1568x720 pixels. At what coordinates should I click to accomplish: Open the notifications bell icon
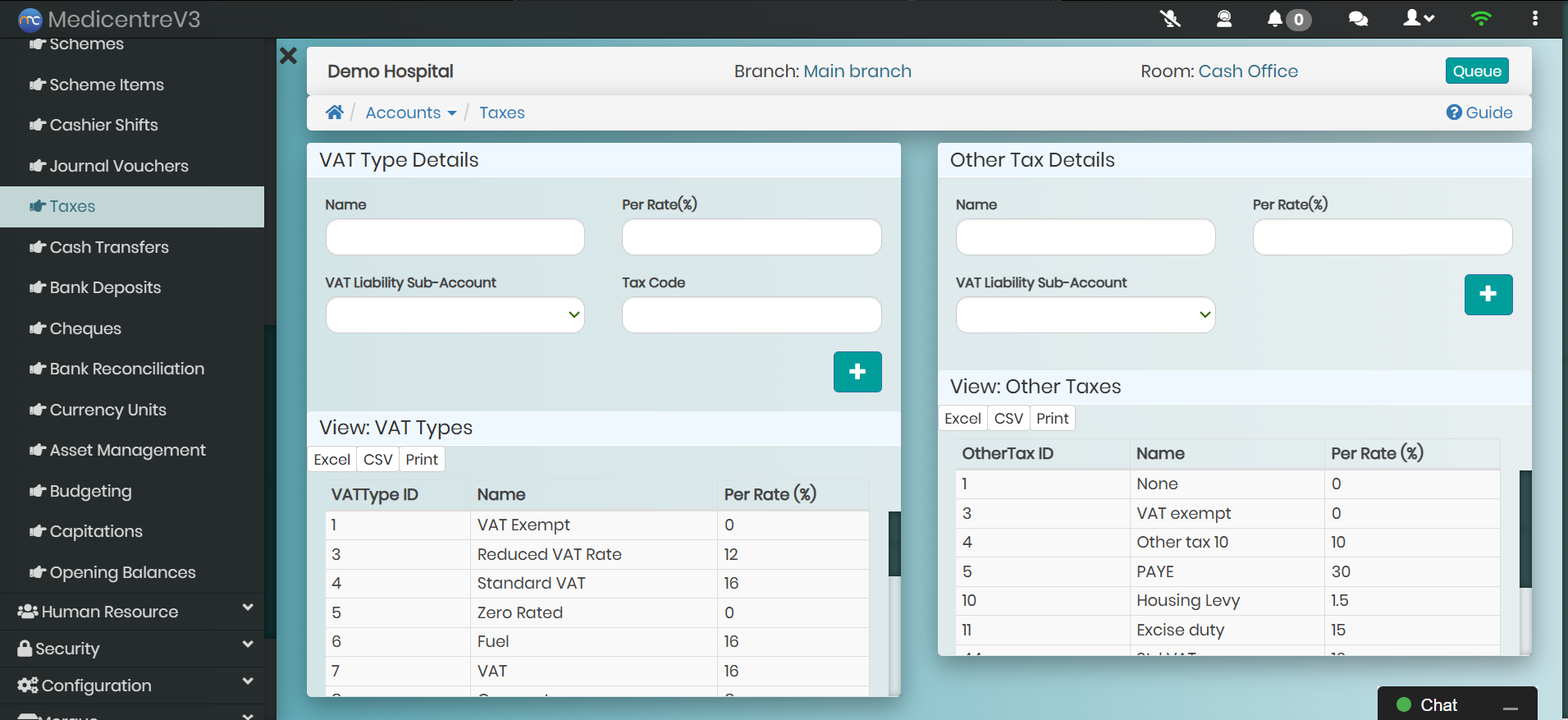pyautogui.click(x=1275, y=18)
